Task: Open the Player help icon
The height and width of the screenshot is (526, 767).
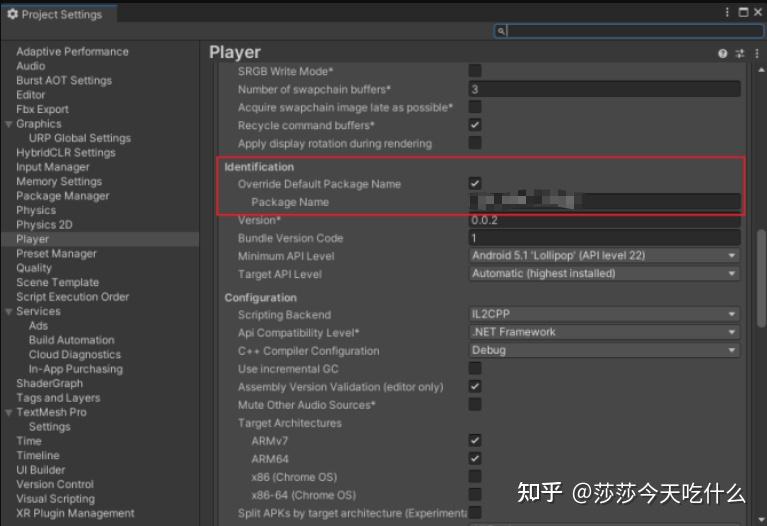Action: 722,54
